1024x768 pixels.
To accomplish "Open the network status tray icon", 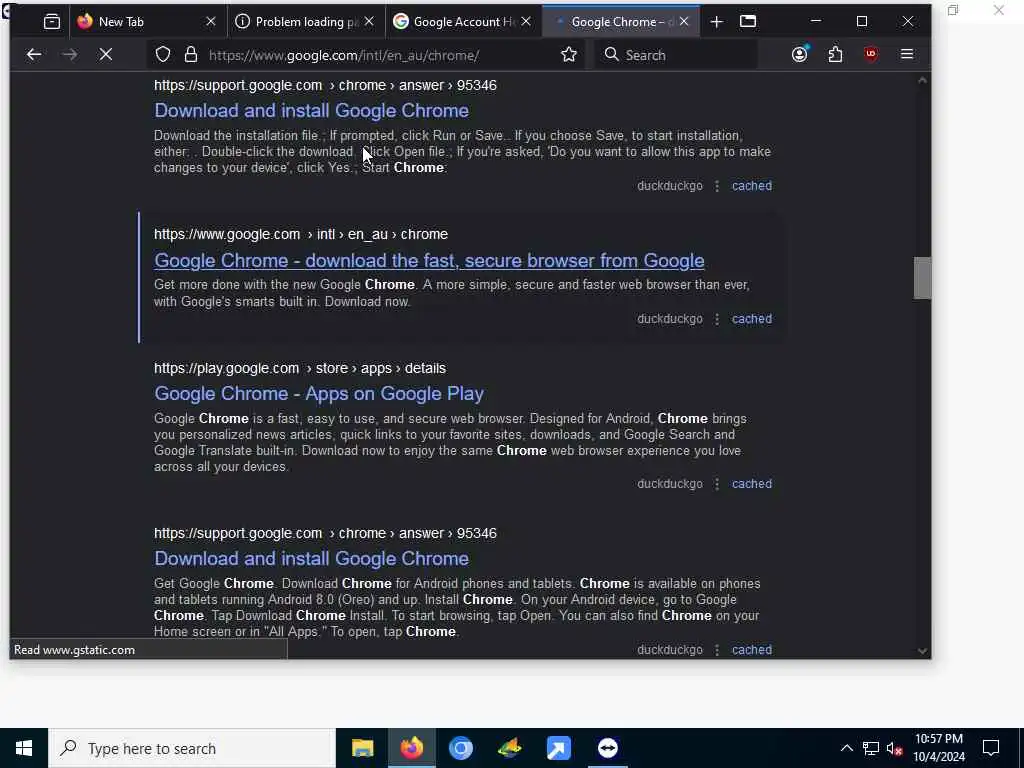I will (871, 748).
